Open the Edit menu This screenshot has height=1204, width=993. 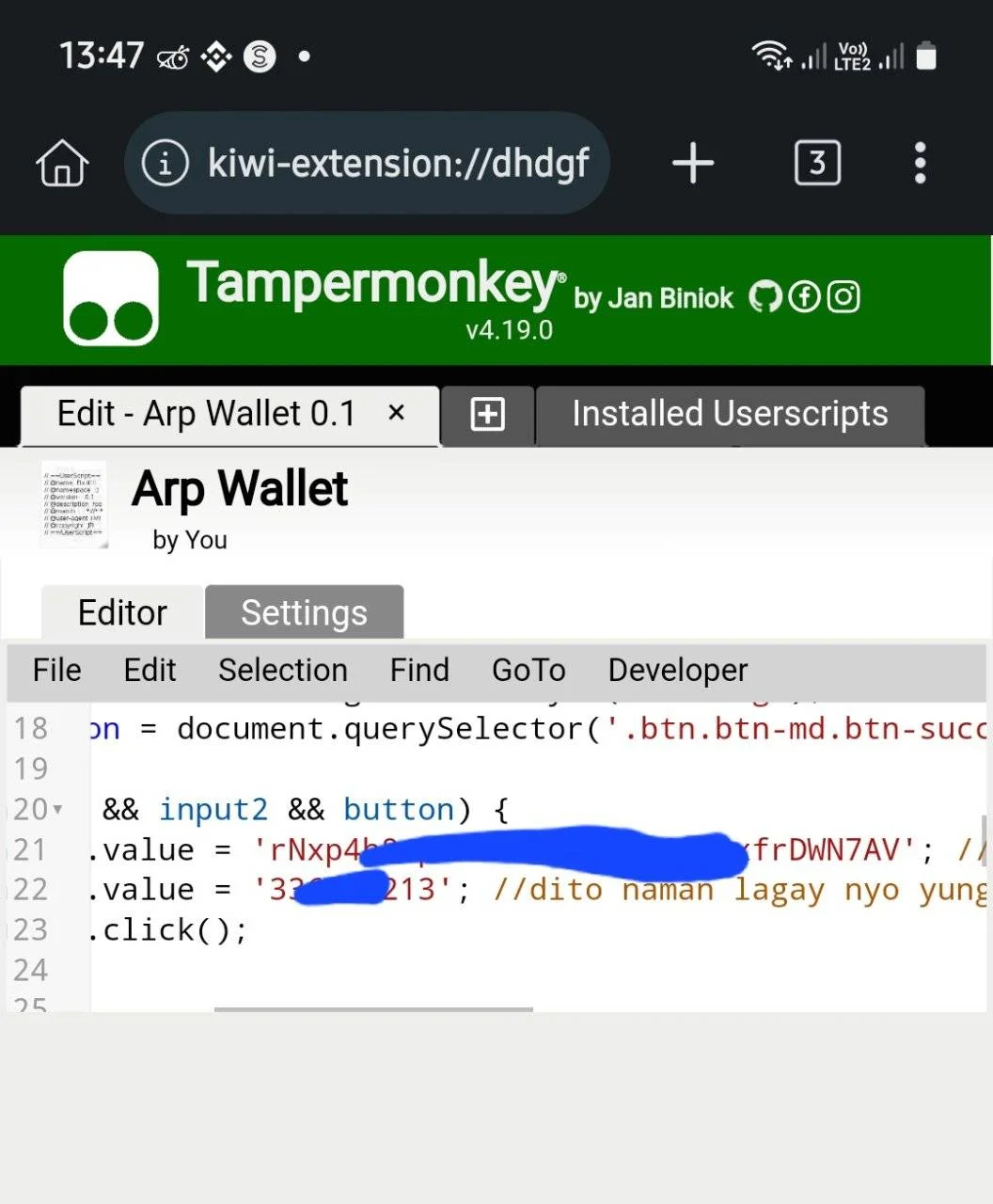(x=150, y=670)
